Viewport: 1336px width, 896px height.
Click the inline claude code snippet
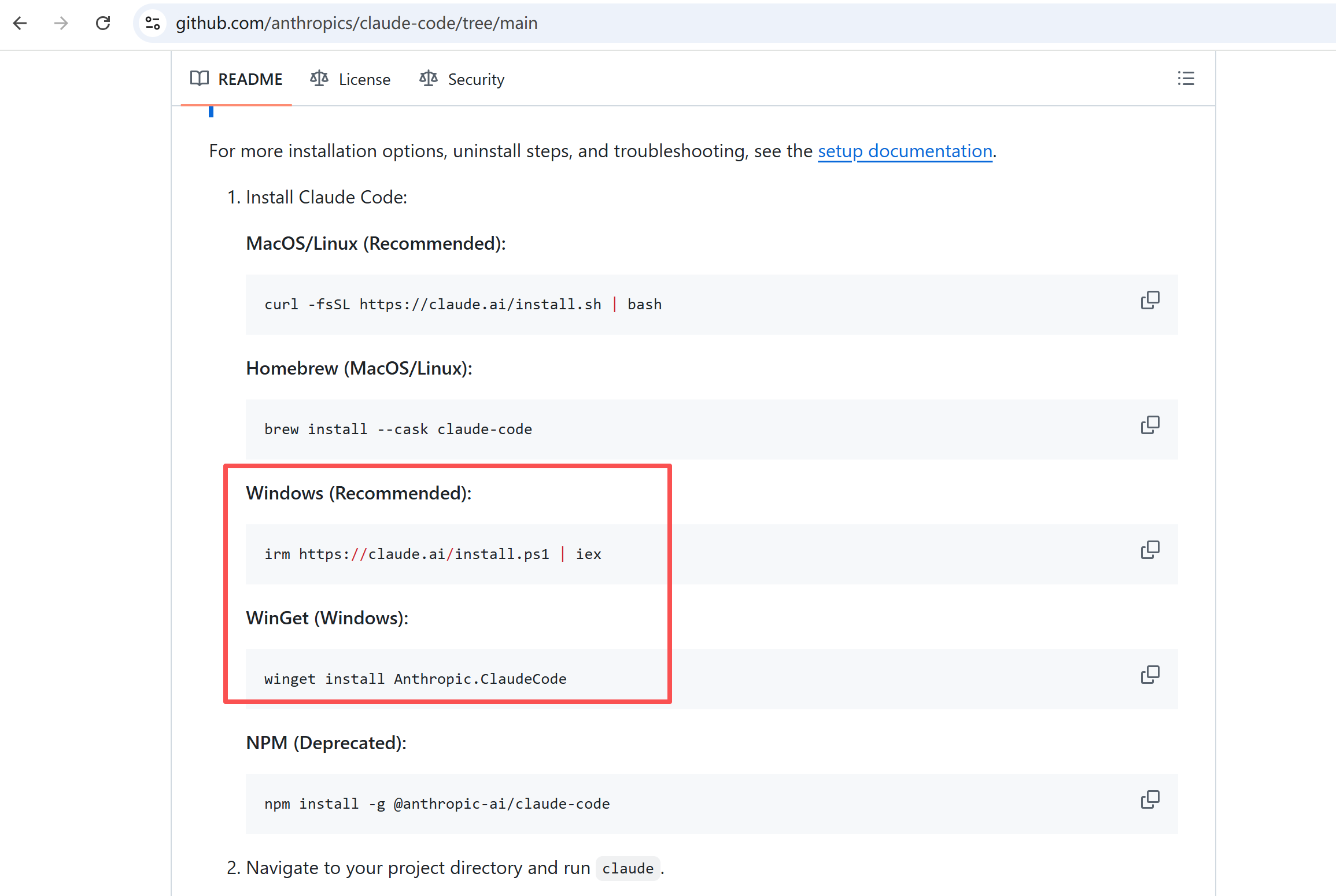pyautogui.click(x=628, y=868)
